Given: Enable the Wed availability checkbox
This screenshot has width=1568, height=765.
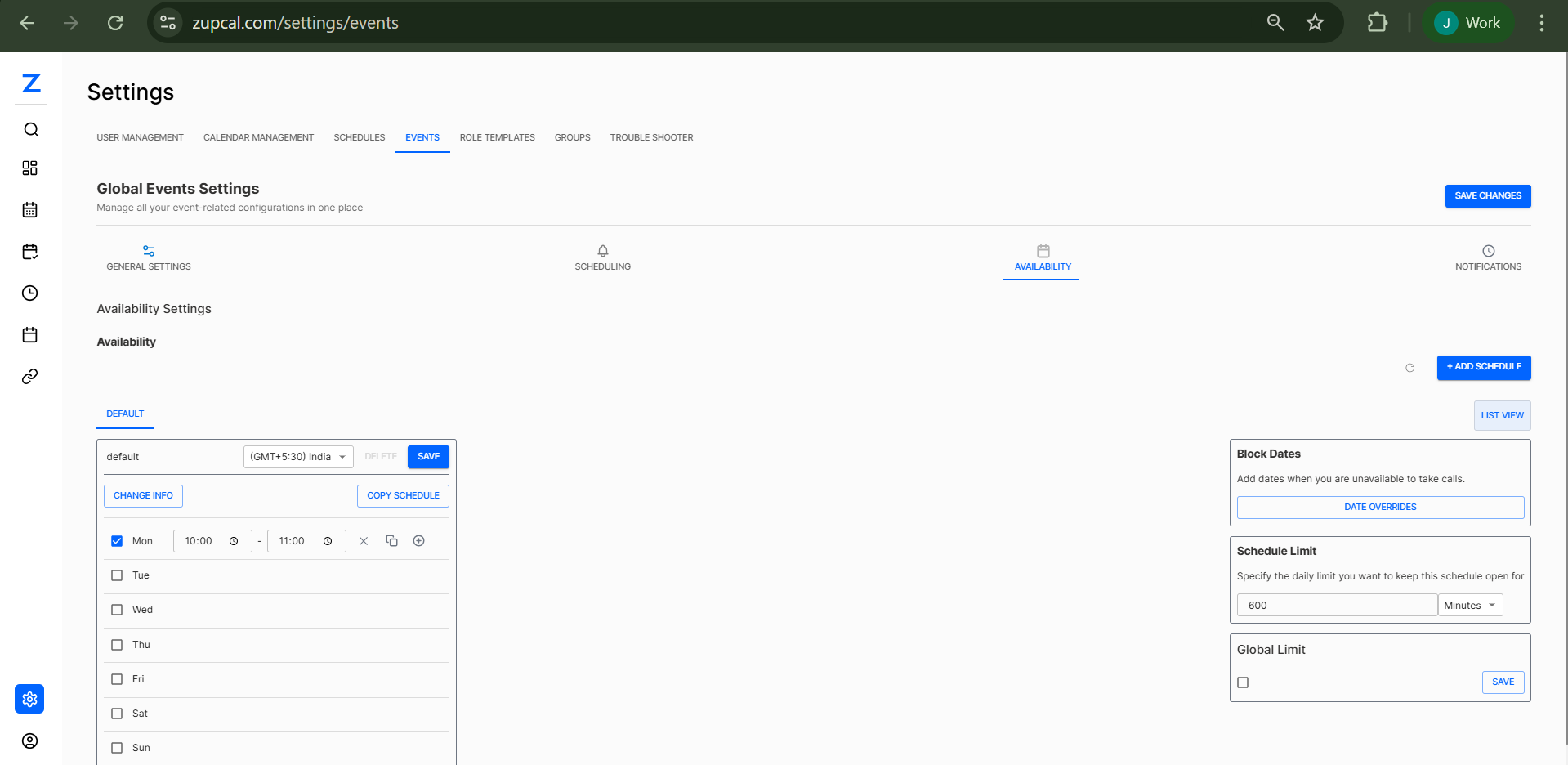Looking at the screenshot, I should coord(117,609).
